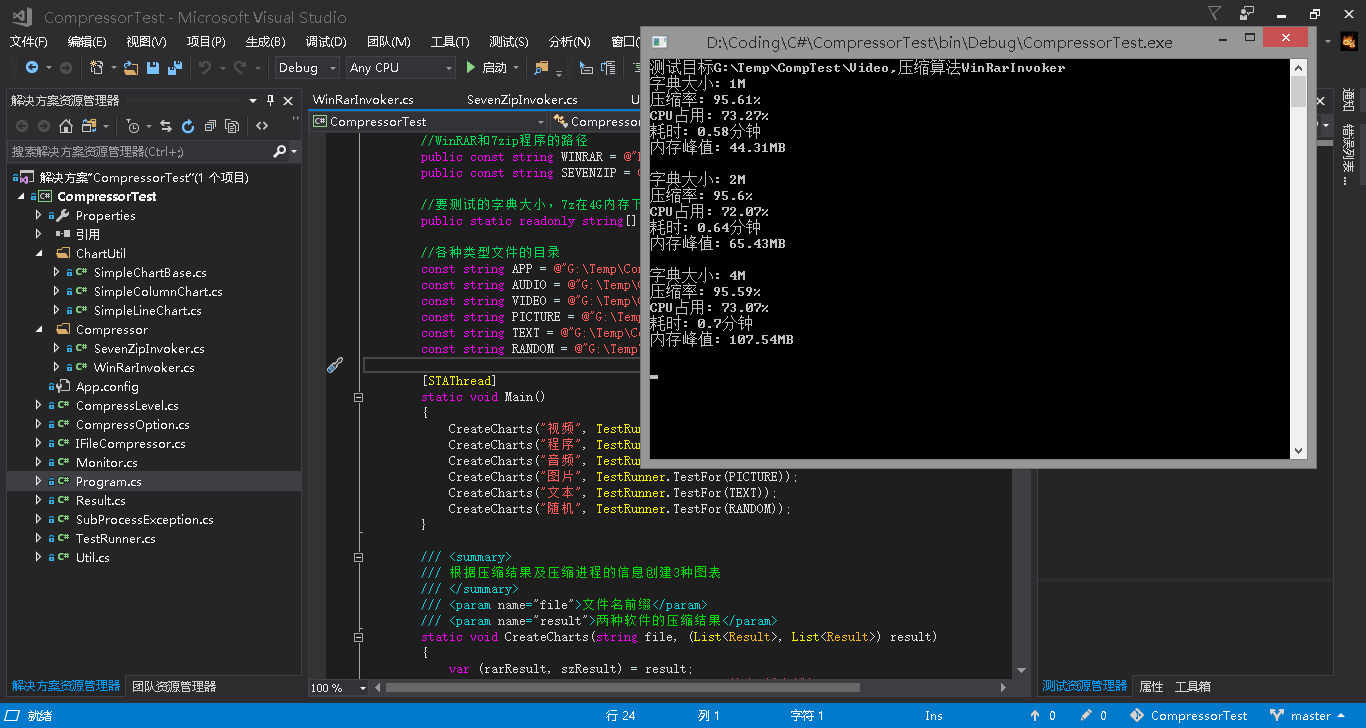Viewport: 1366px width, 728px height.
Task: Click the View Code angle-brackets icon
Action: (262, 126)
